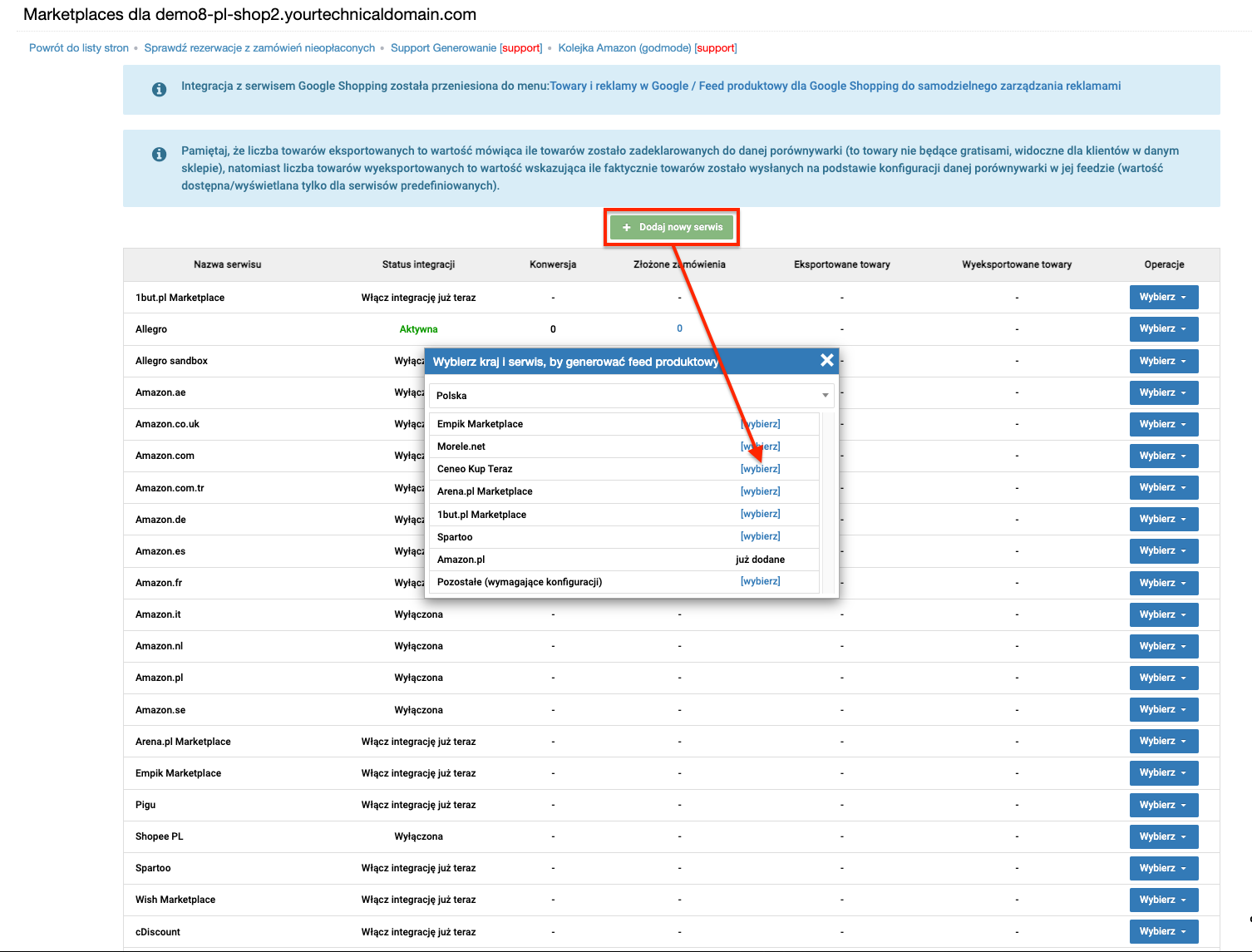Click the Operacje column header
Screen dimensions: 1252x952
click(x=1164, y=264)
